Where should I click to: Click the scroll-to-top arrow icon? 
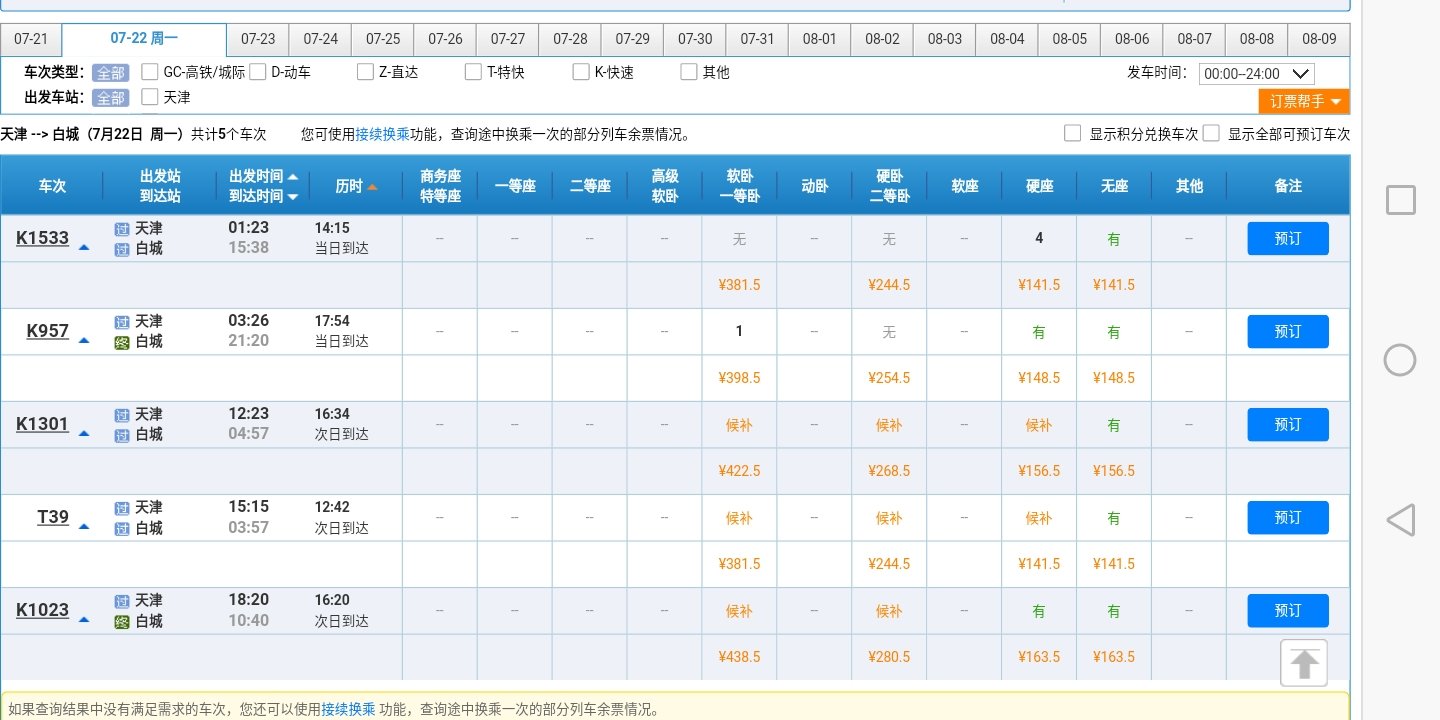coord(1304,663)
